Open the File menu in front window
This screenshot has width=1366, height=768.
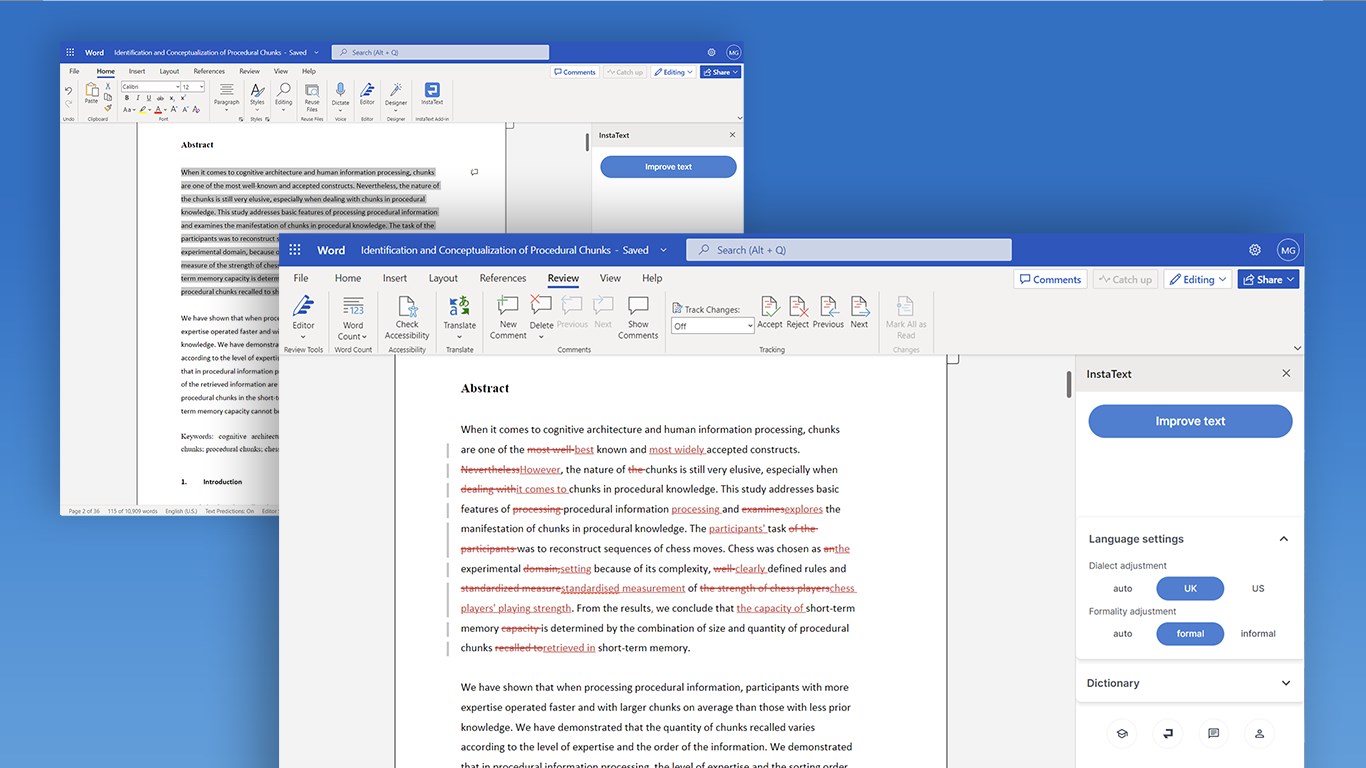coord(301,278)
